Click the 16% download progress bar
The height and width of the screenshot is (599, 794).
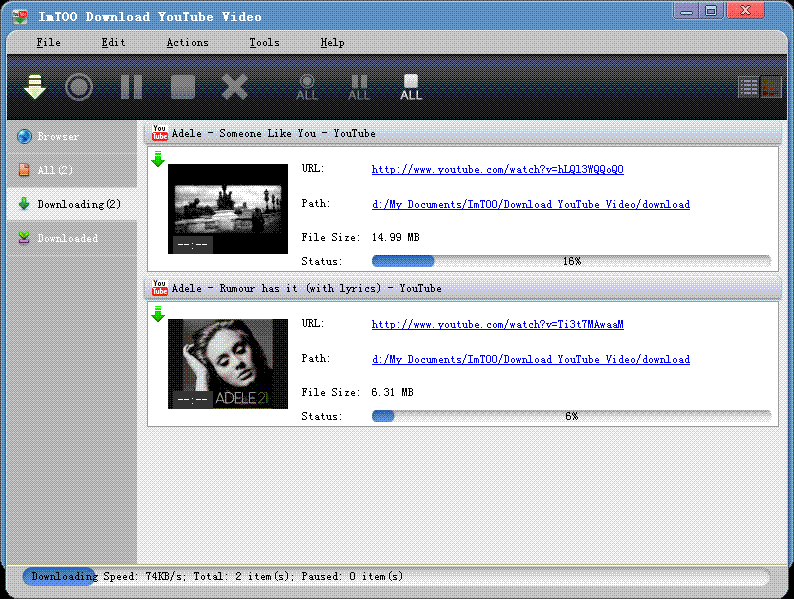click(571, 261)
